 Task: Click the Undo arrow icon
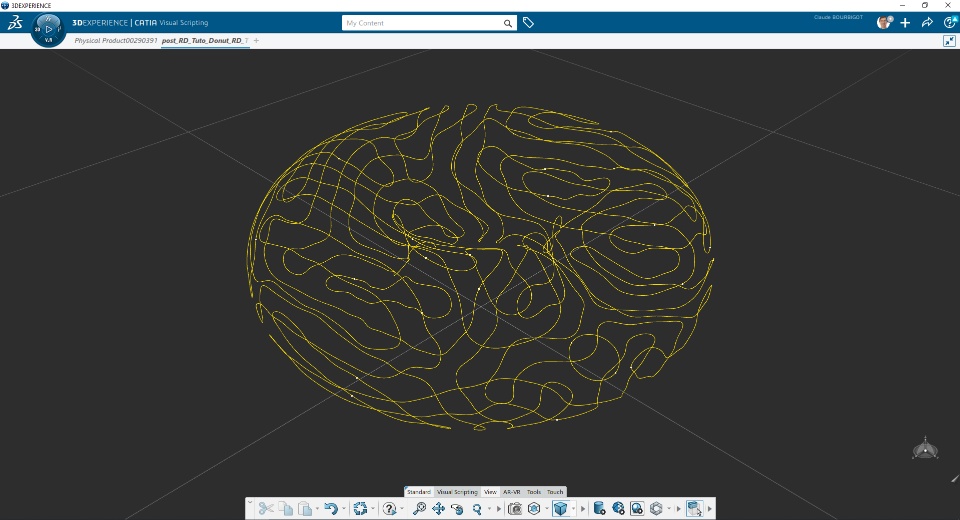331,508
